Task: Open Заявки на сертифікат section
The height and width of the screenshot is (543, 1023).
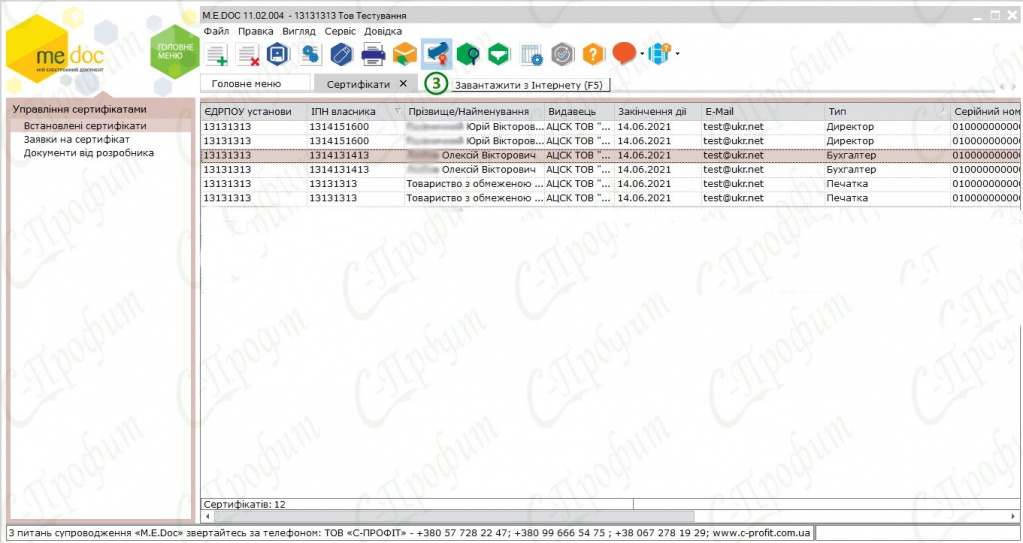Action: point(77,139)
